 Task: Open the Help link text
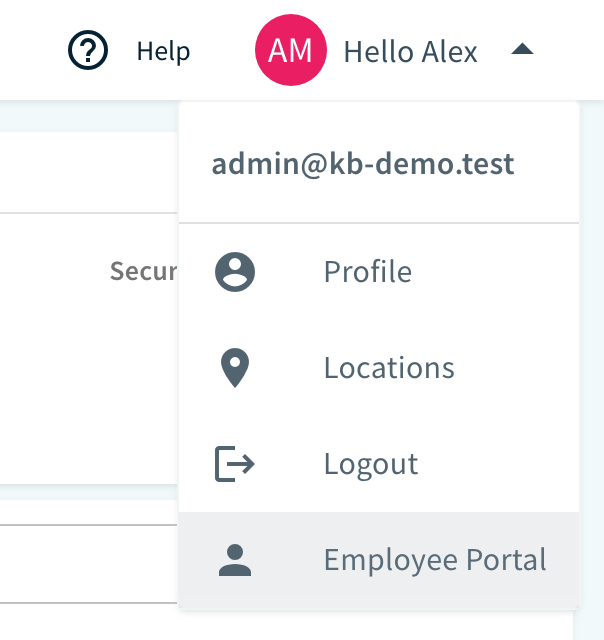point(164,52)
